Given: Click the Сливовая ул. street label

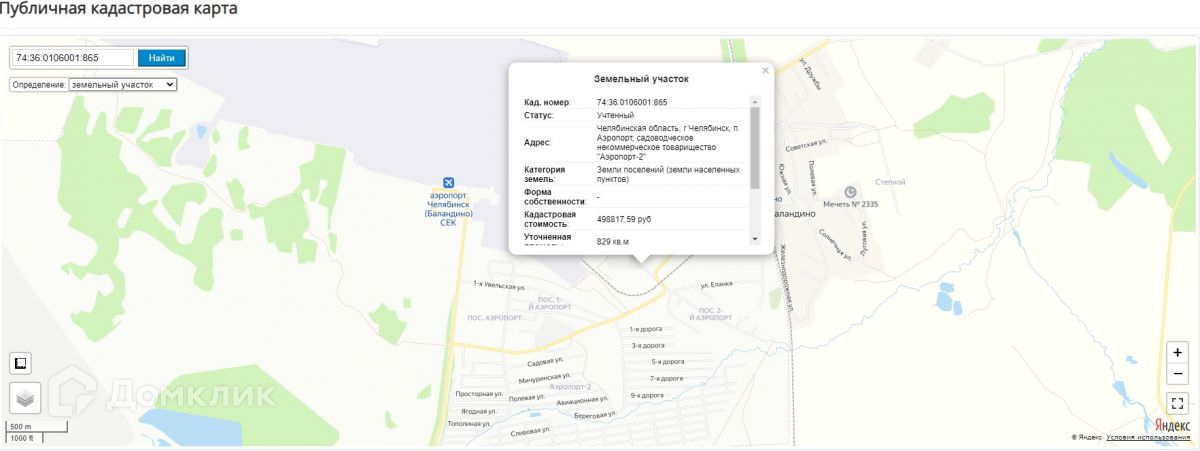Looking at the screenshot, I should tap(531, 431).
